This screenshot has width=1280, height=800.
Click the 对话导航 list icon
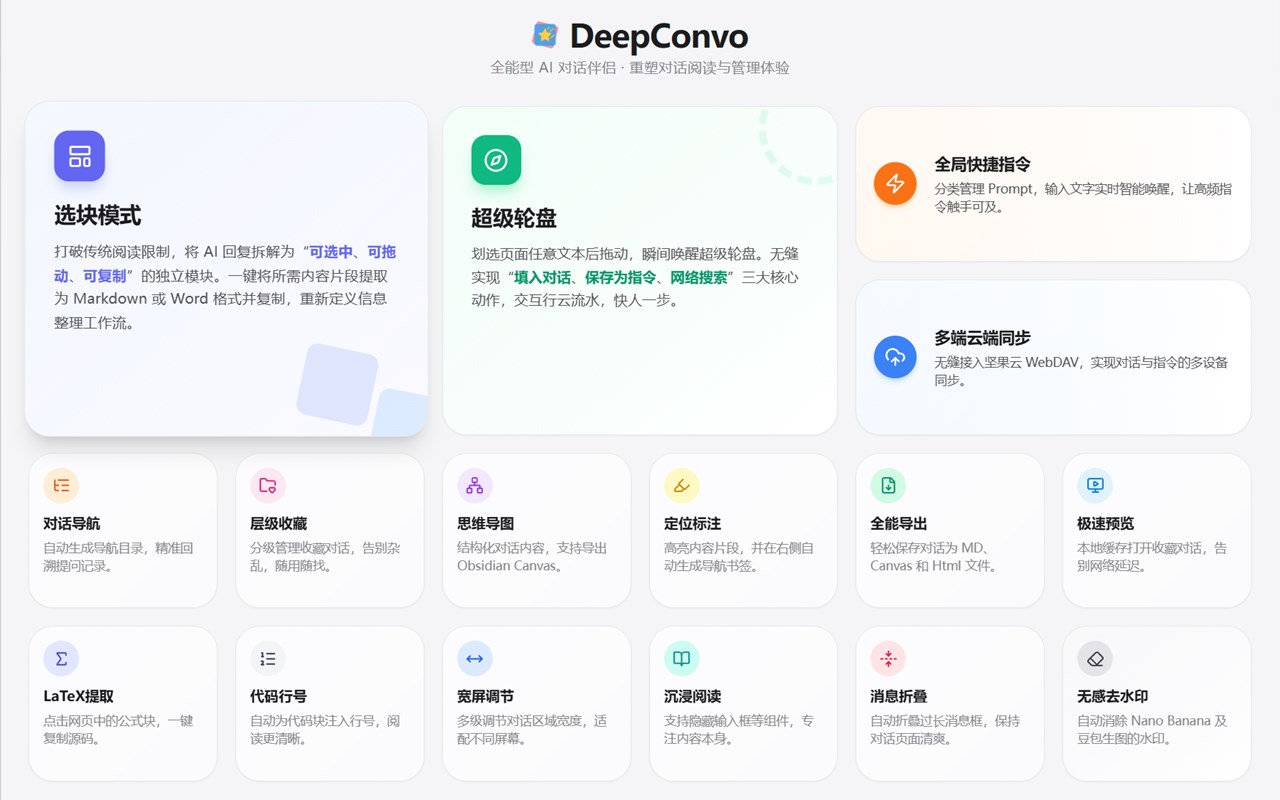pyautogui.click(x=61, y=485)
